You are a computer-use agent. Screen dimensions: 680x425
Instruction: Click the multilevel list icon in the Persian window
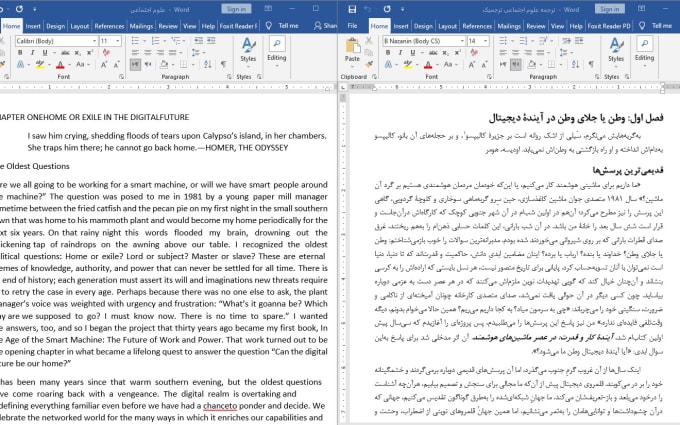(543, 41)
